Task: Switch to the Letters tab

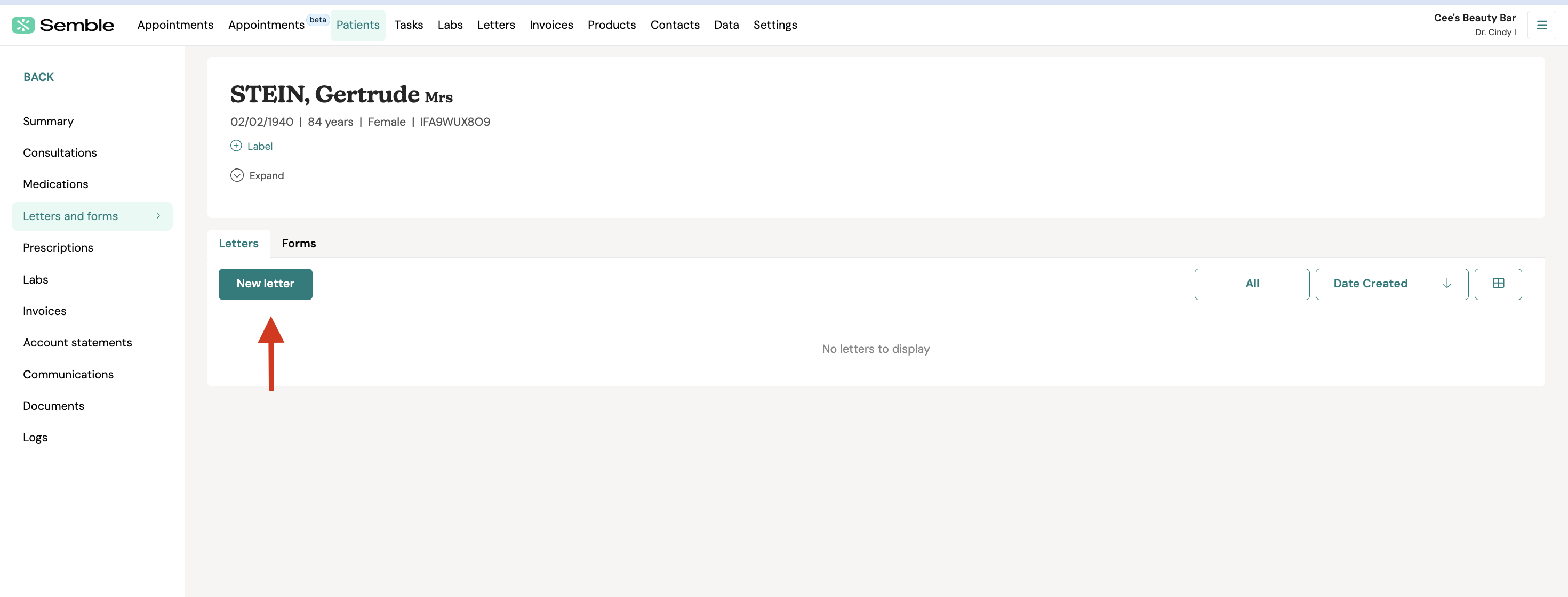Action: pyautogui.click(x=238, y=244)
